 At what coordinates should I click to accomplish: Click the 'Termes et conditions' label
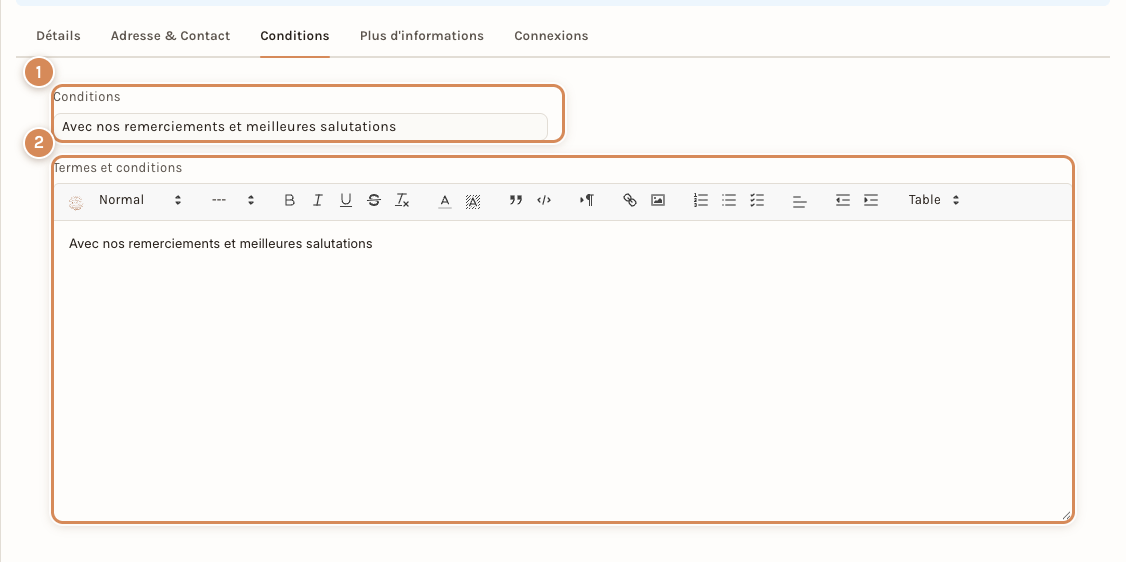pos(118,168)
